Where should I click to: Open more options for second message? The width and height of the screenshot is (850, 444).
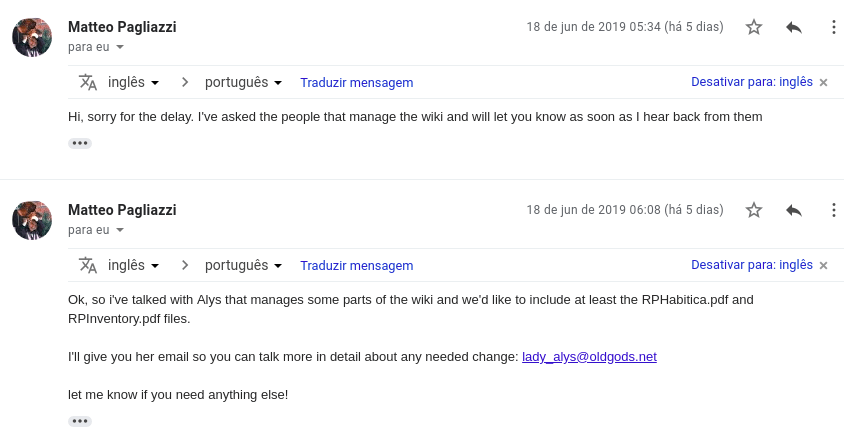834,210
